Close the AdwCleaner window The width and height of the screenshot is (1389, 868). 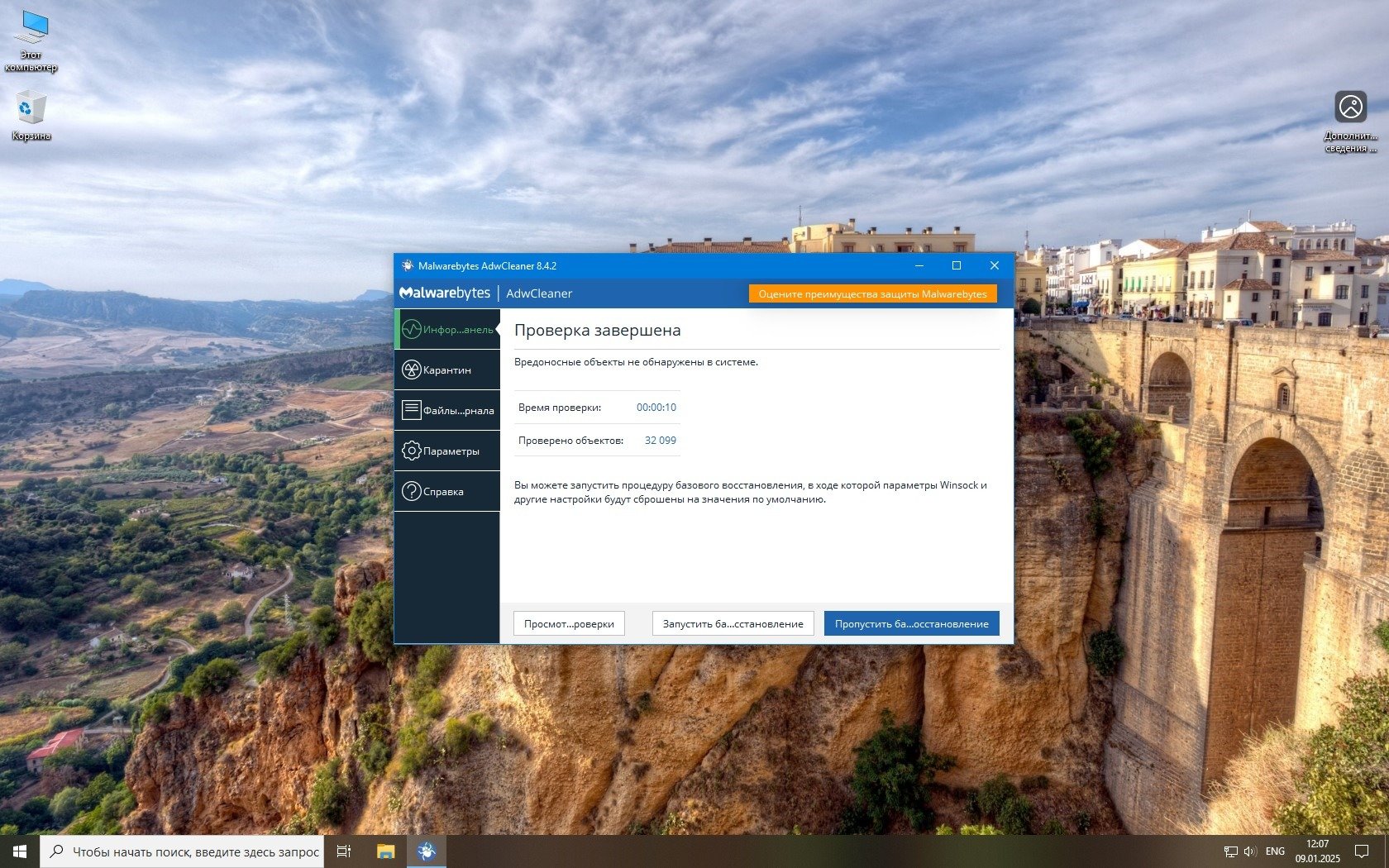pyautogui.click(x=995, y=265)
